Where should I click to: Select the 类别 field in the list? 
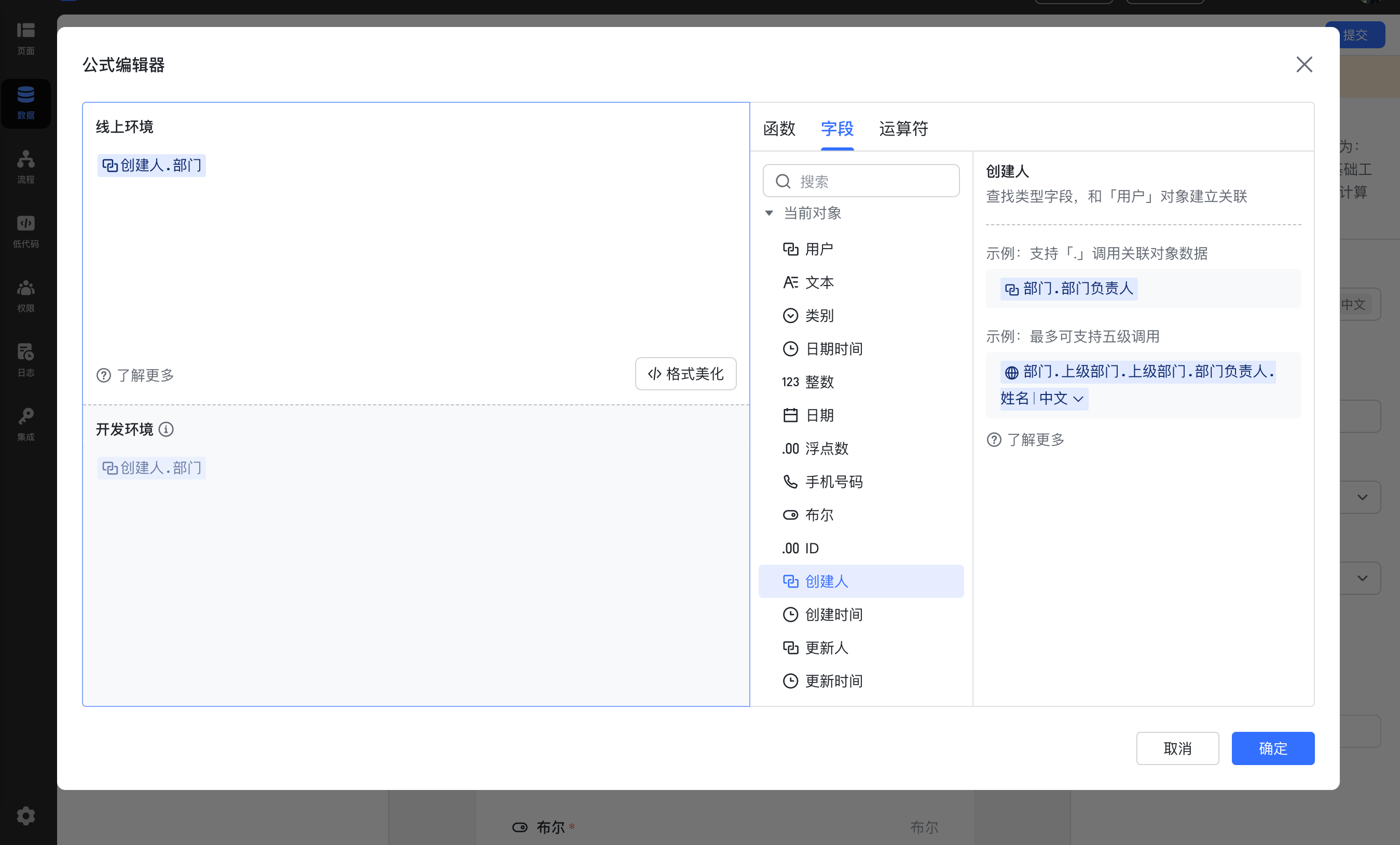(861, 316)
